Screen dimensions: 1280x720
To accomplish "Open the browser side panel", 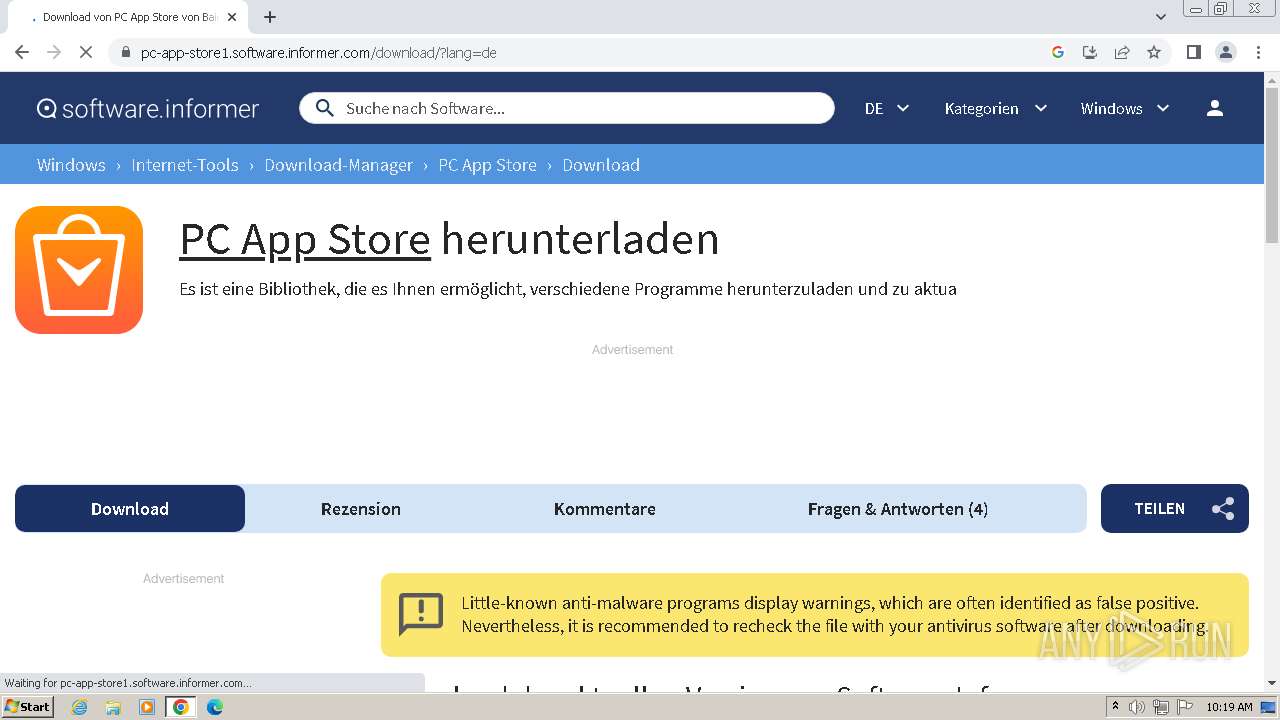I will 1193,53.
